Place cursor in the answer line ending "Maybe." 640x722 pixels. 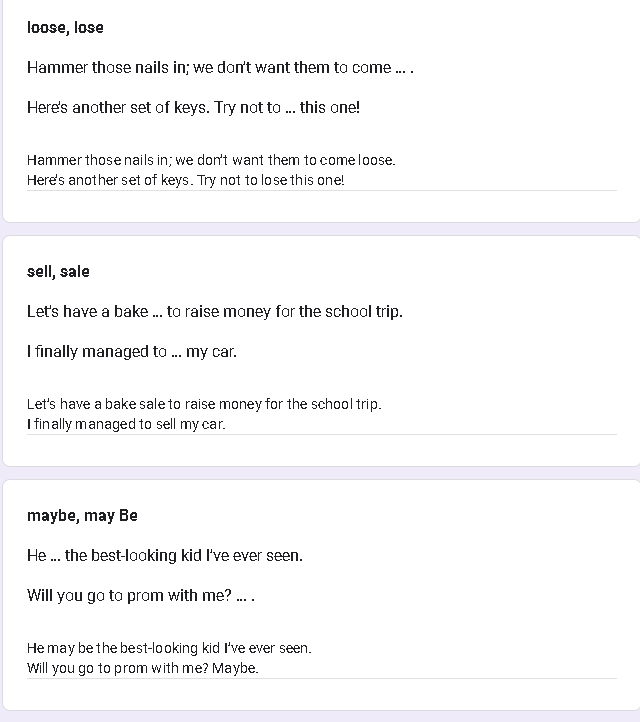[x=142, y=668]
